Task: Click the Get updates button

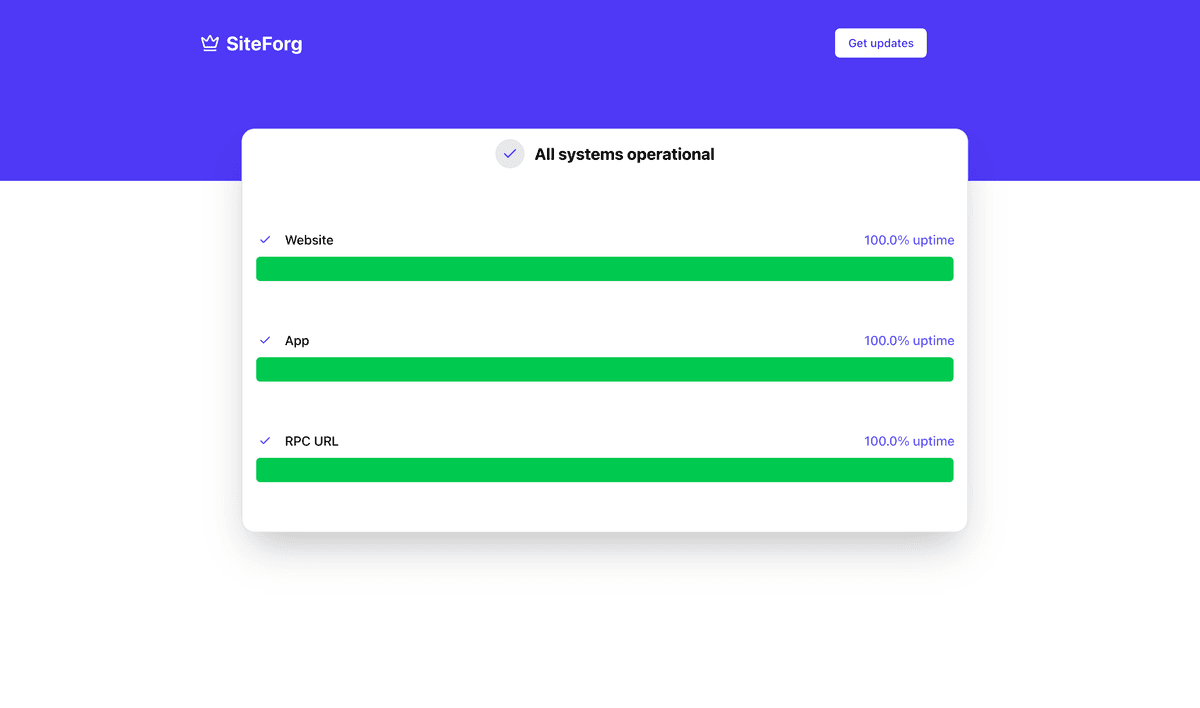Action: (880, 43)
